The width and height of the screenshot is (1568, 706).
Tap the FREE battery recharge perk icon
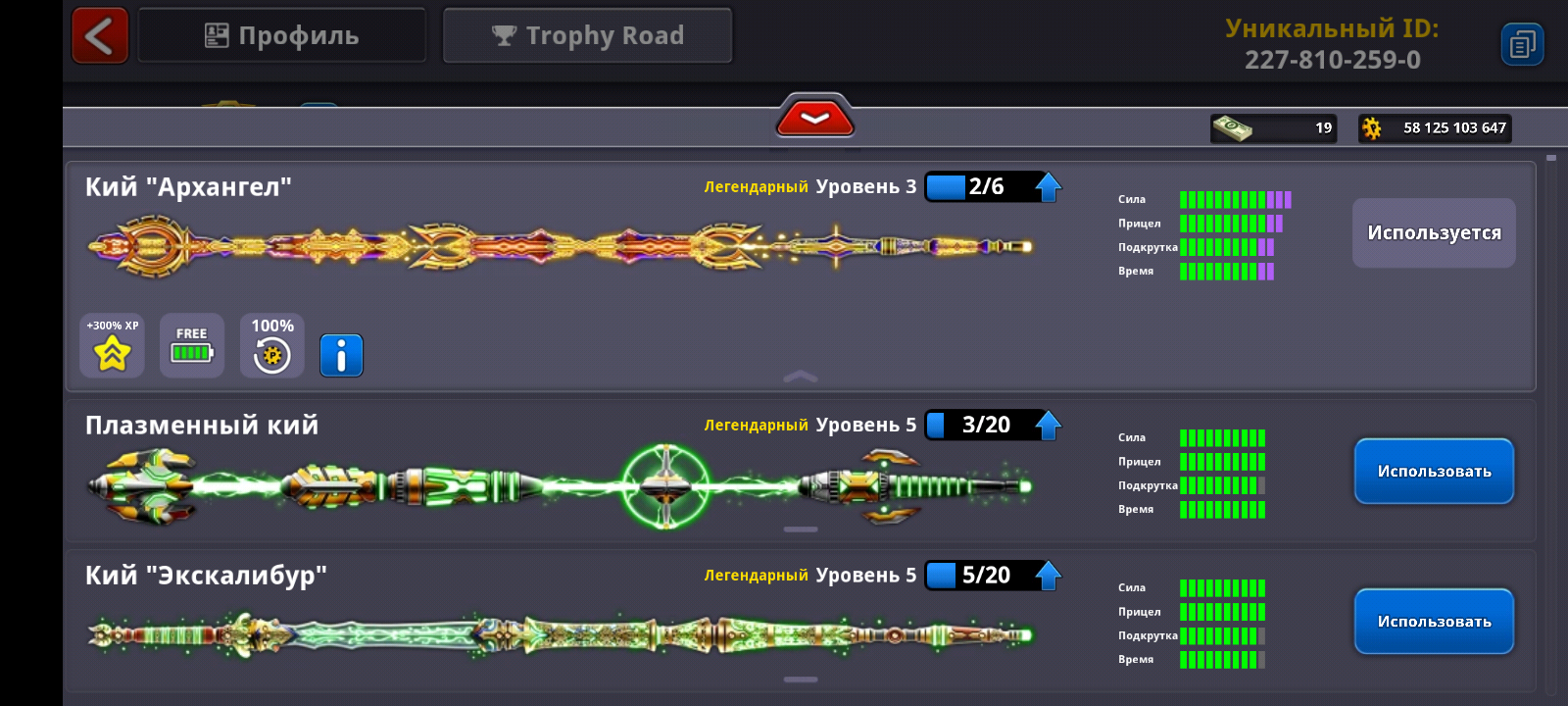click(x=192, y=345)
